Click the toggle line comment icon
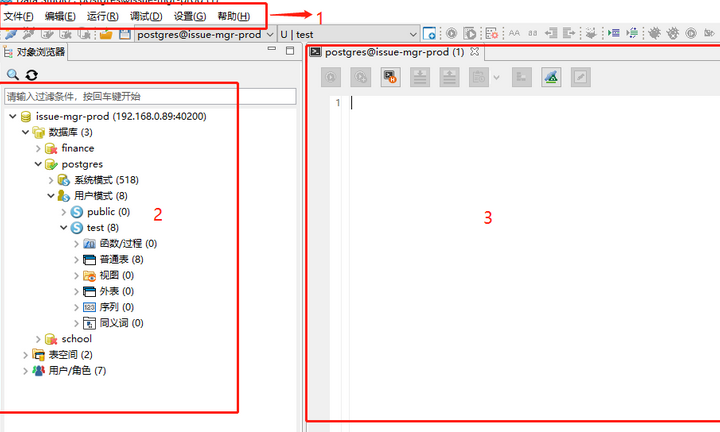Screen dimensions: 720x432 click(613, 33)
